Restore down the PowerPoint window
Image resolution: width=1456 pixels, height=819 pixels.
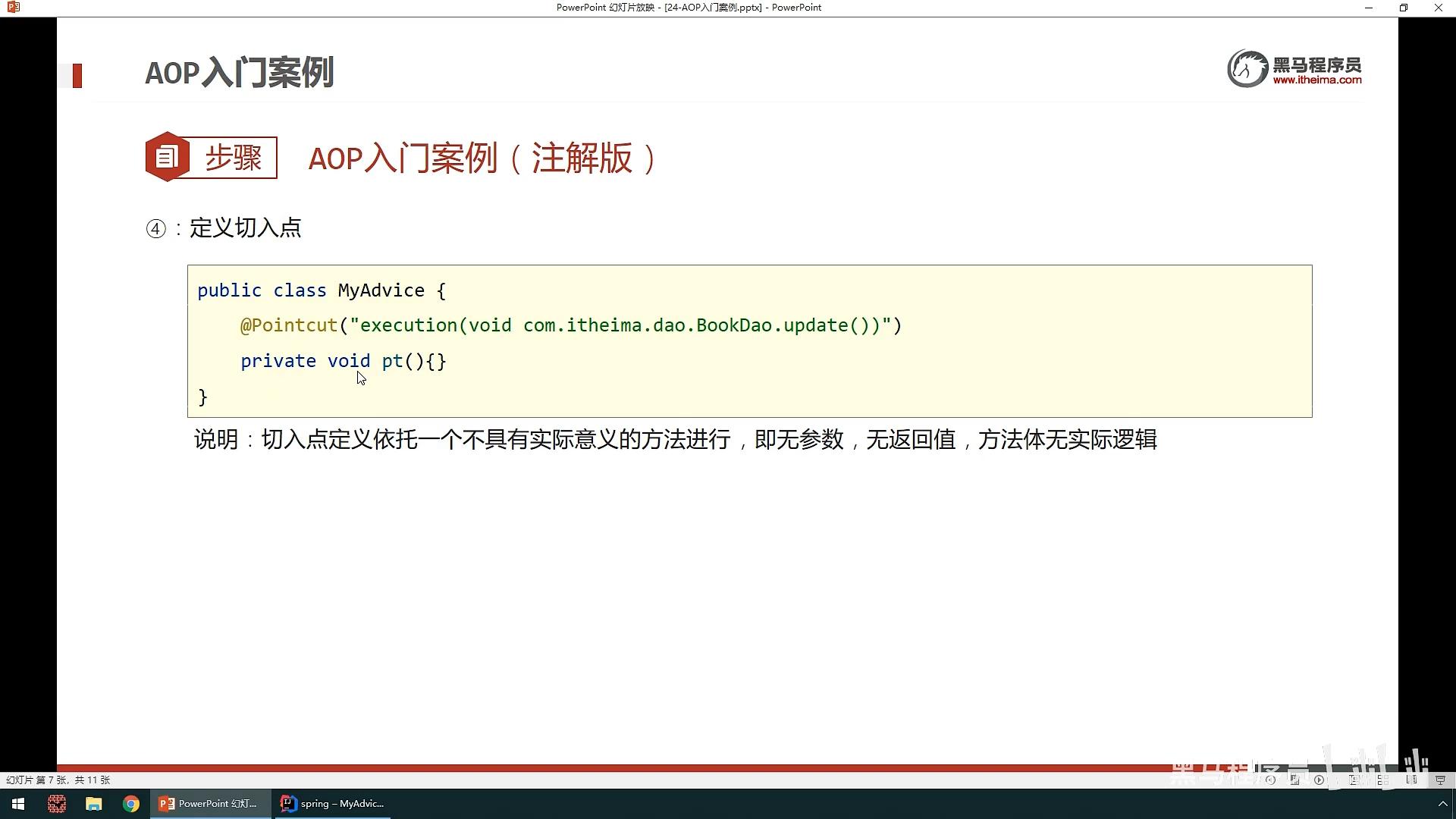coord(1404,8)
